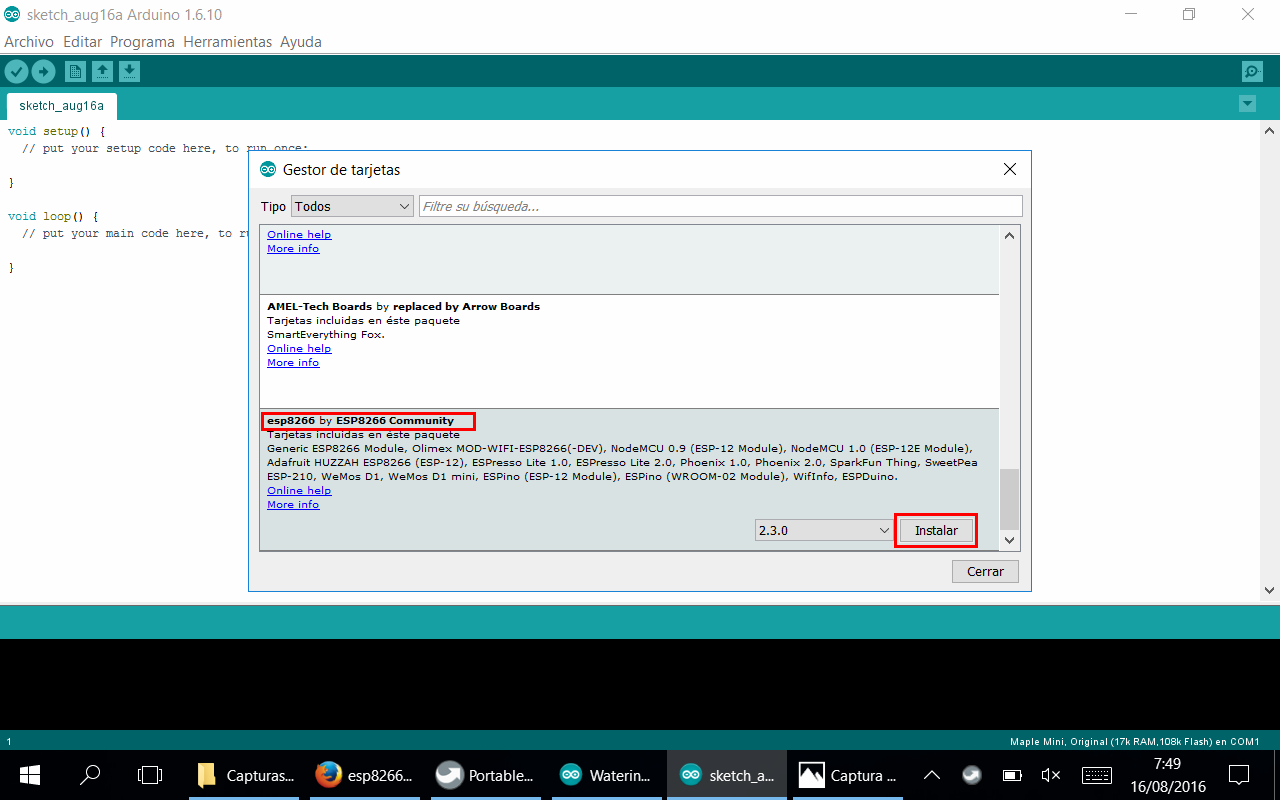Image resolution: width=1280 pixels, height=800 pixels.
Task: Click Instalar for the esp8266 package
Action: coord(936,531)
